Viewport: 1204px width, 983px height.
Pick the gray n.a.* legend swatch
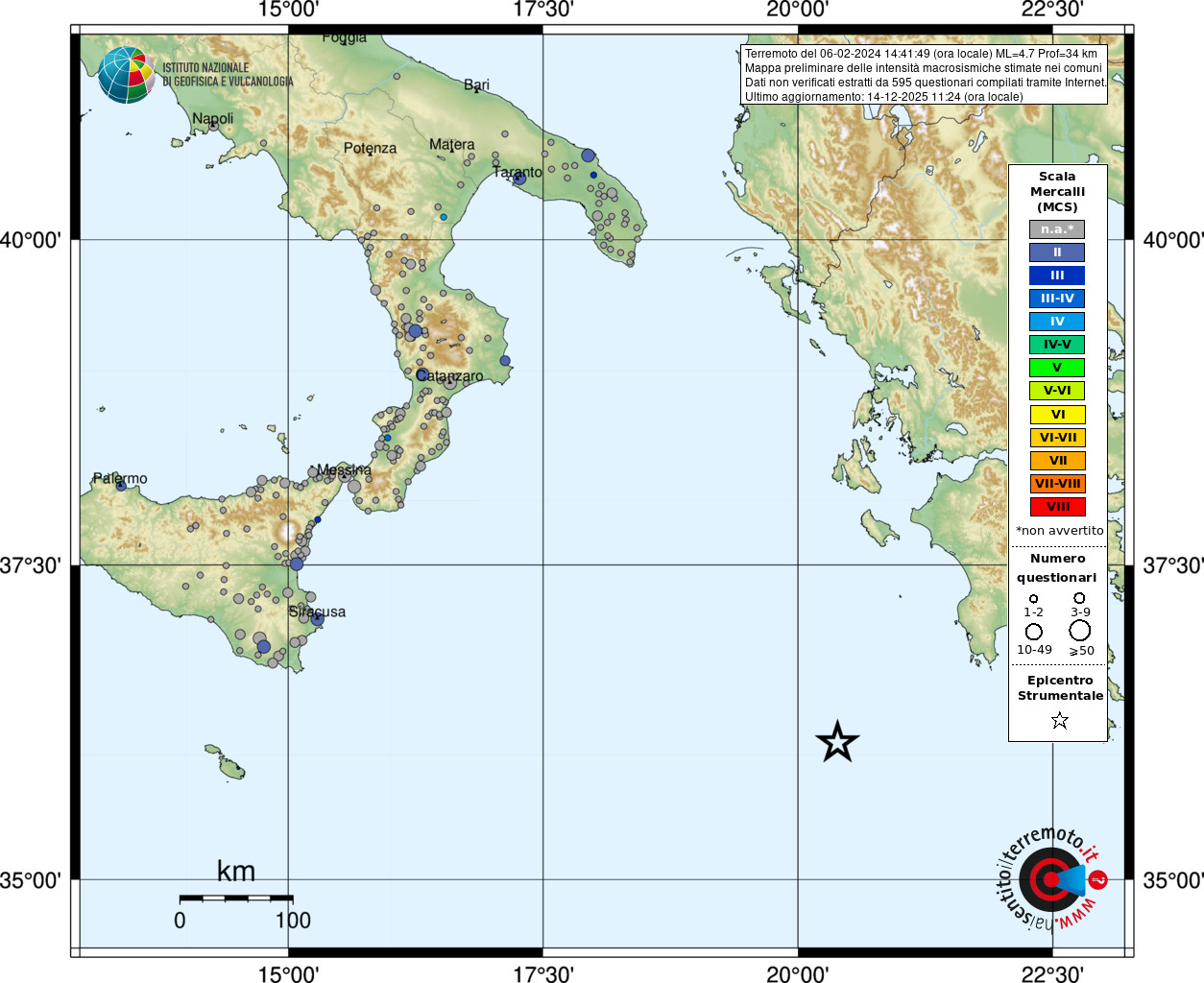[x=1057, y=229]
